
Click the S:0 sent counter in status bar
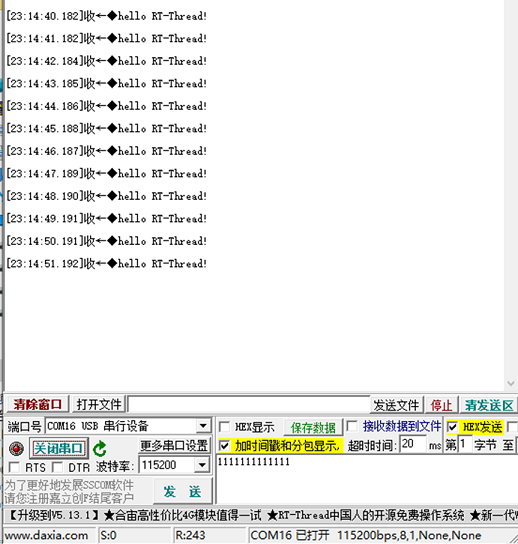tap(109, 535)
